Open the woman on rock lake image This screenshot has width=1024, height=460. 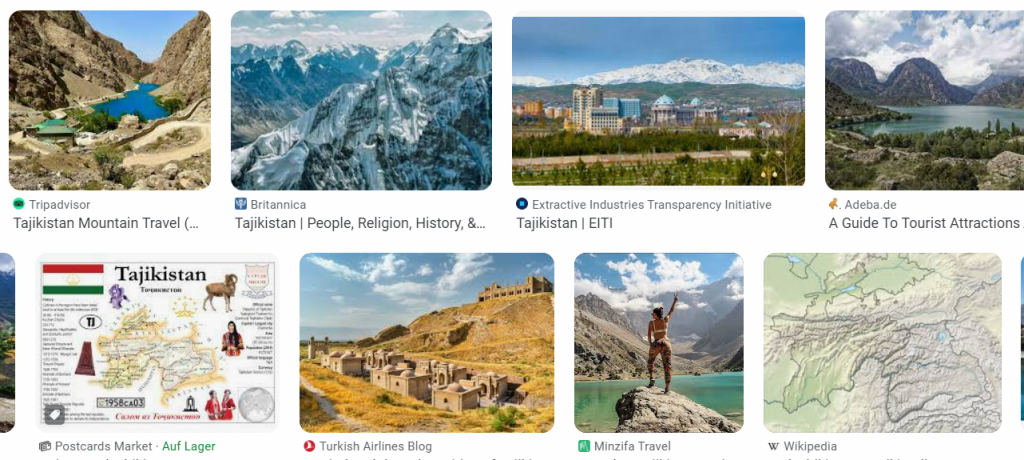click(x=659, y=343)
